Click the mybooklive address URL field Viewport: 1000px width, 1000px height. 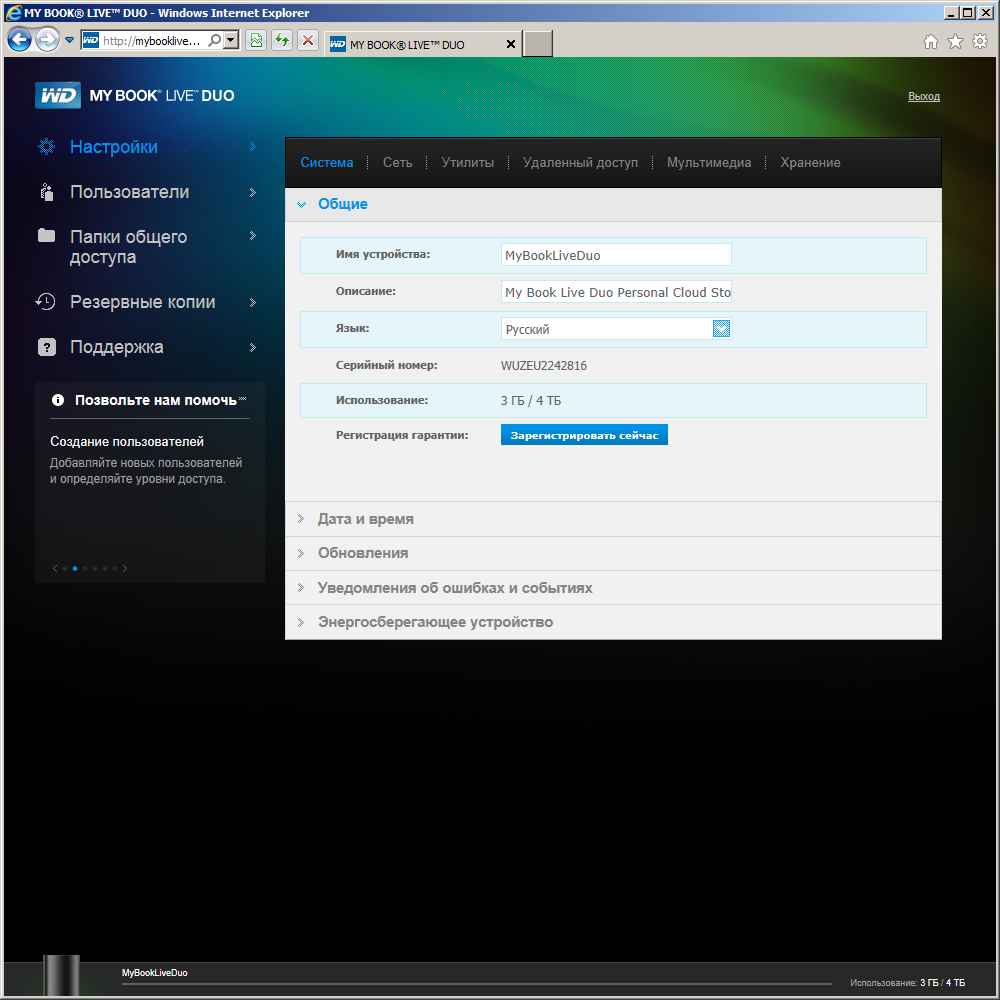[x=152, y=41]
